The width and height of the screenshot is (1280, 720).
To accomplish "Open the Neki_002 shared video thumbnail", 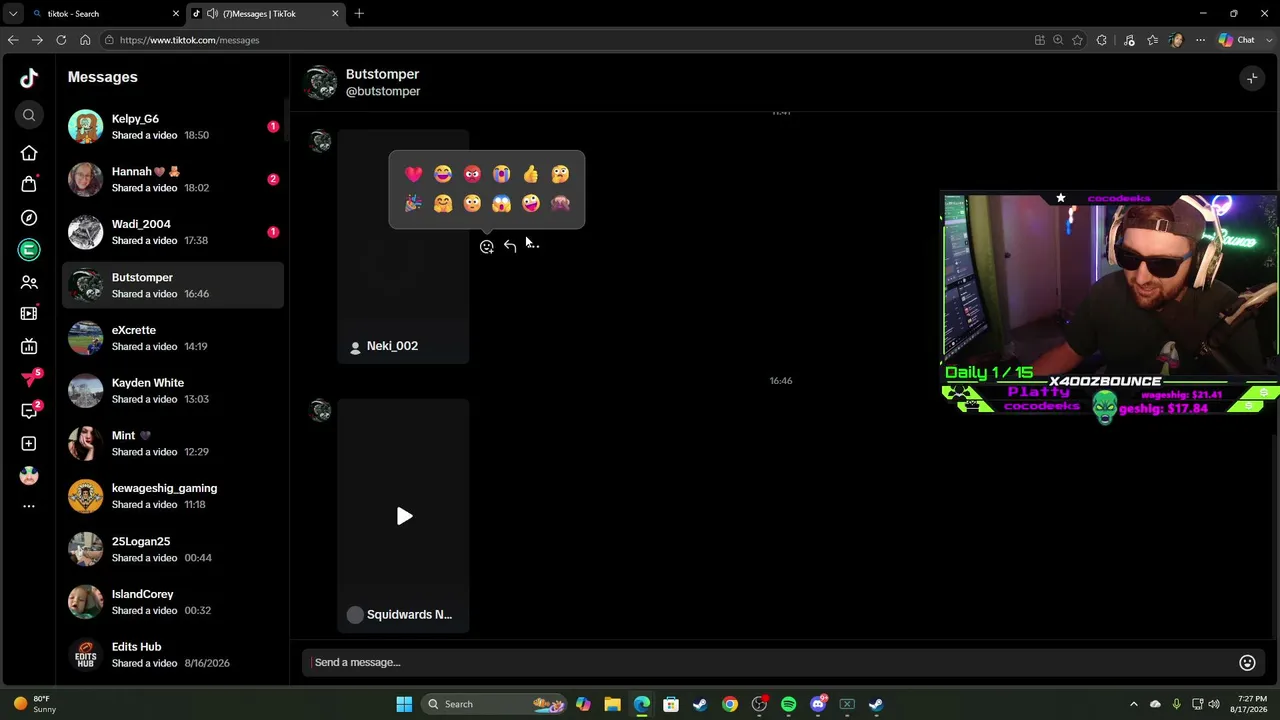I will coord(403,246).
